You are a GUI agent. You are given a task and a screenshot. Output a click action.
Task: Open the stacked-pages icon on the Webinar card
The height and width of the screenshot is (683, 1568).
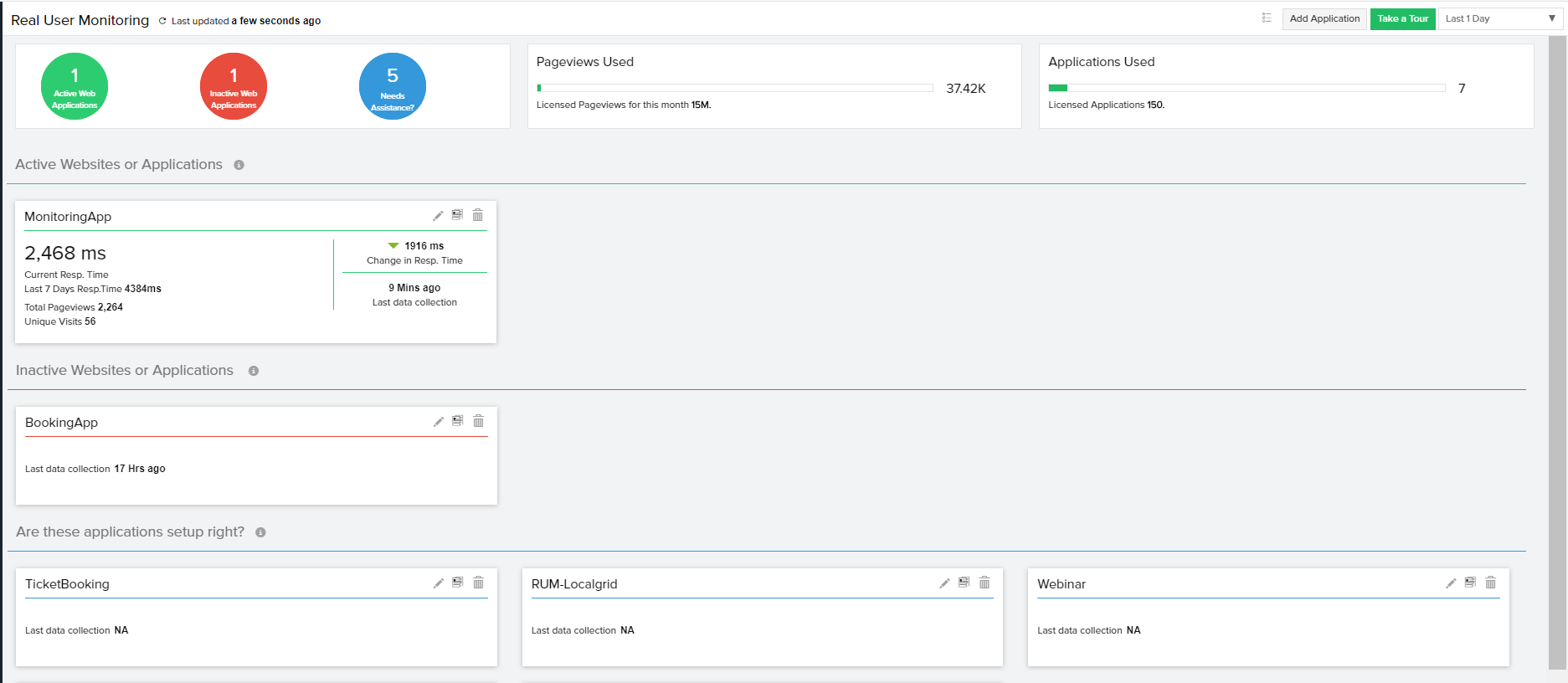(x=1470, y=583)
